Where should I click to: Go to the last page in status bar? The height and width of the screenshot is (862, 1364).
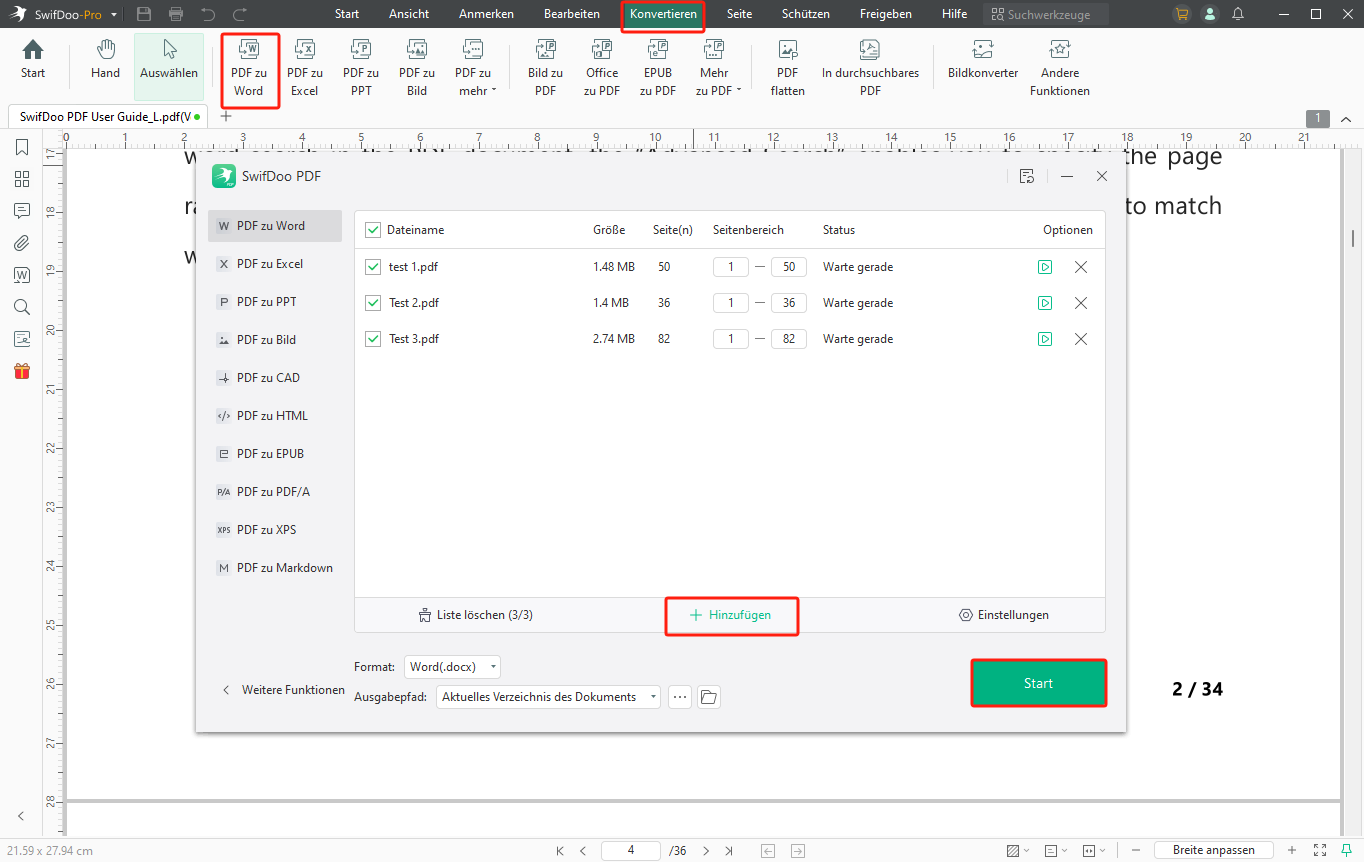pos(729,850)
